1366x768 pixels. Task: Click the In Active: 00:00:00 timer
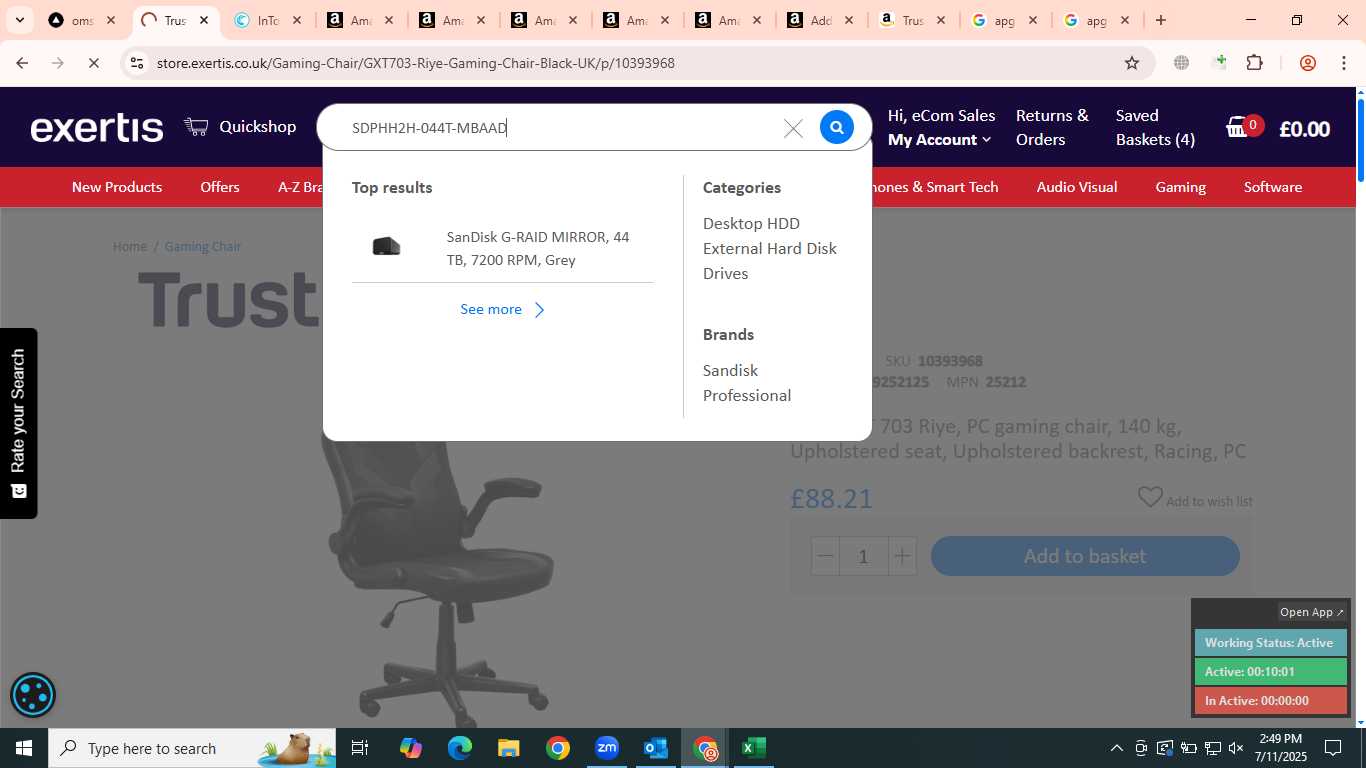tap(1270, 700)
